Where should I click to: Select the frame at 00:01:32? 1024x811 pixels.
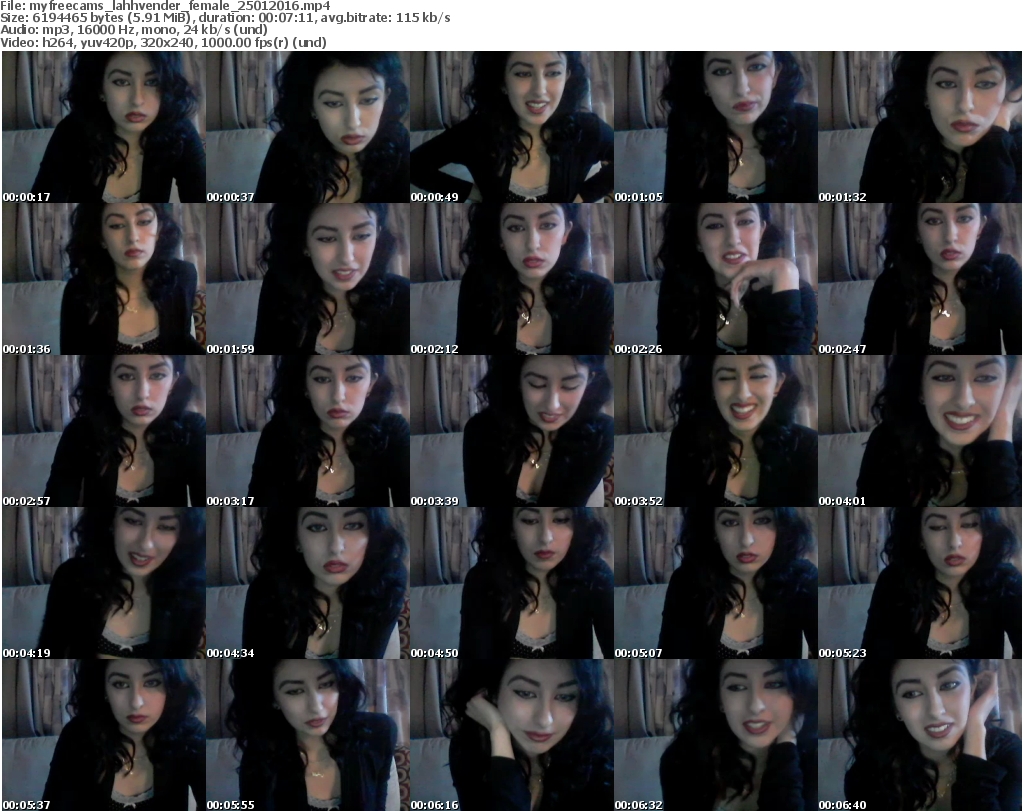click(920, 127)
